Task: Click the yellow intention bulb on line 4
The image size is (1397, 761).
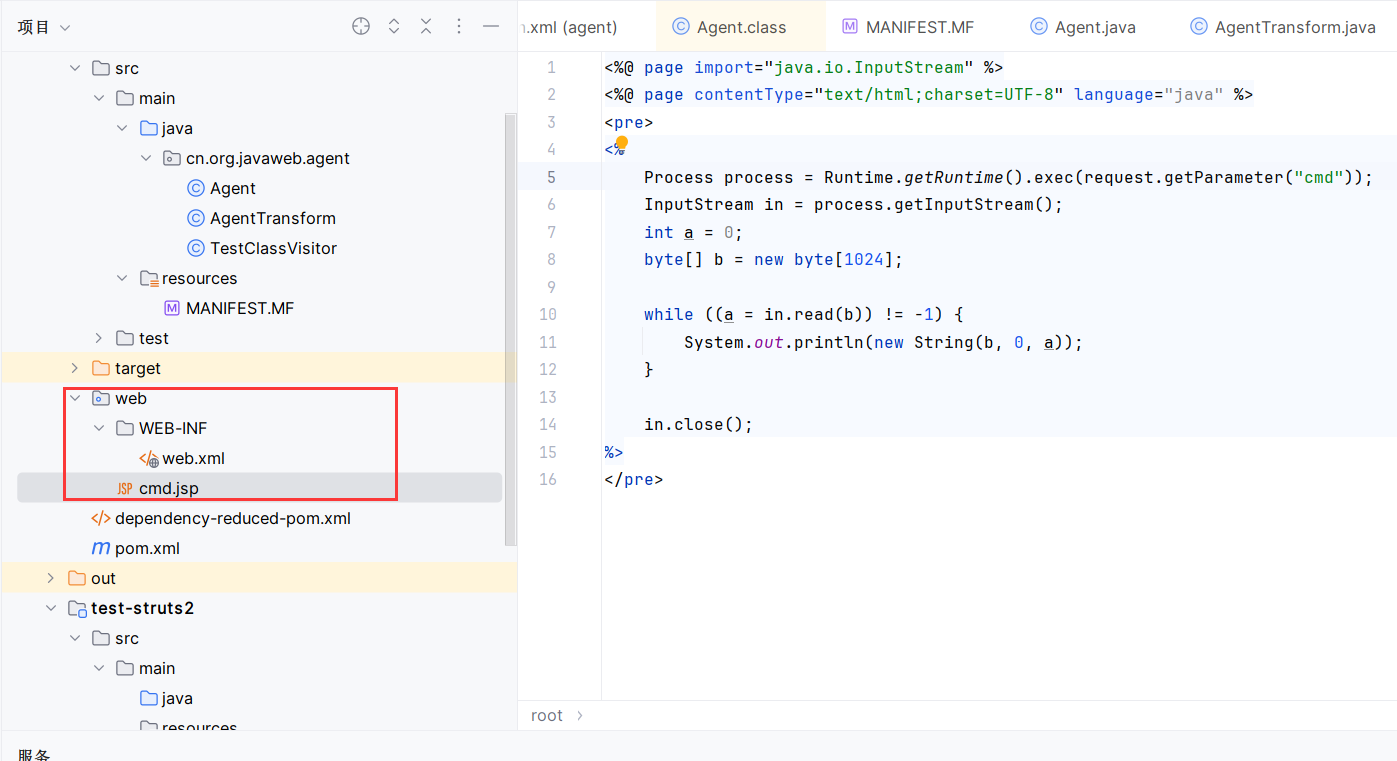Action: [621, 144]
